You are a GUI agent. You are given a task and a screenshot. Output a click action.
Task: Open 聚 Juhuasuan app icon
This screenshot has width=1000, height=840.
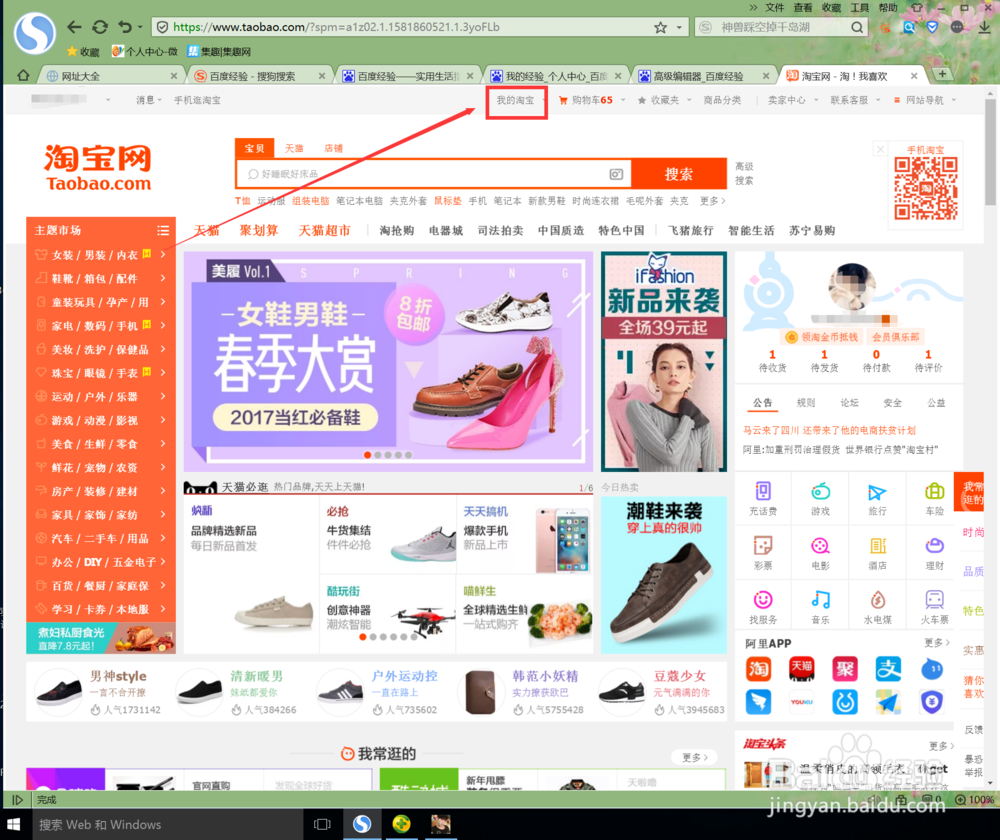point(845,669)
